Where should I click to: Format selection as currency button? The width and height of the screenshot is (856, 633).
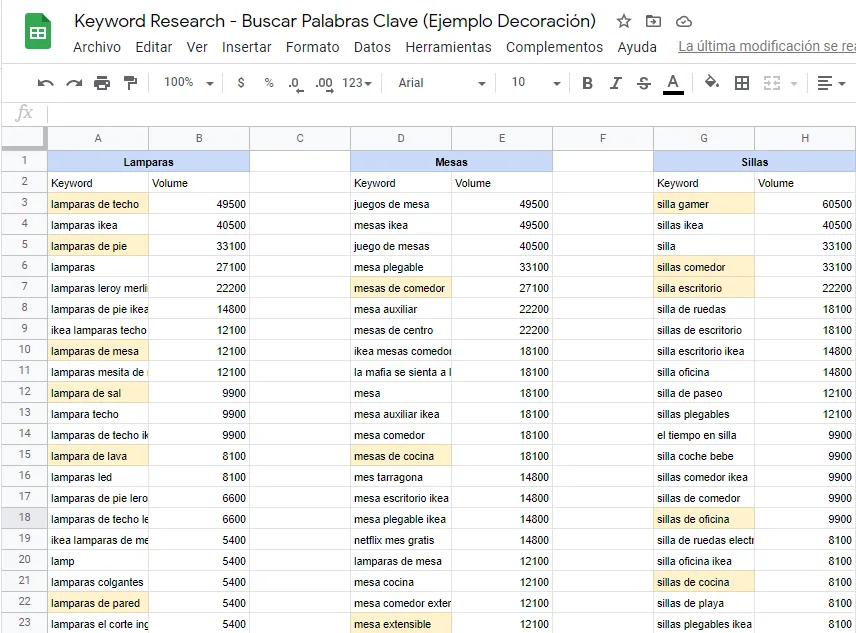[x=241, y=83]
